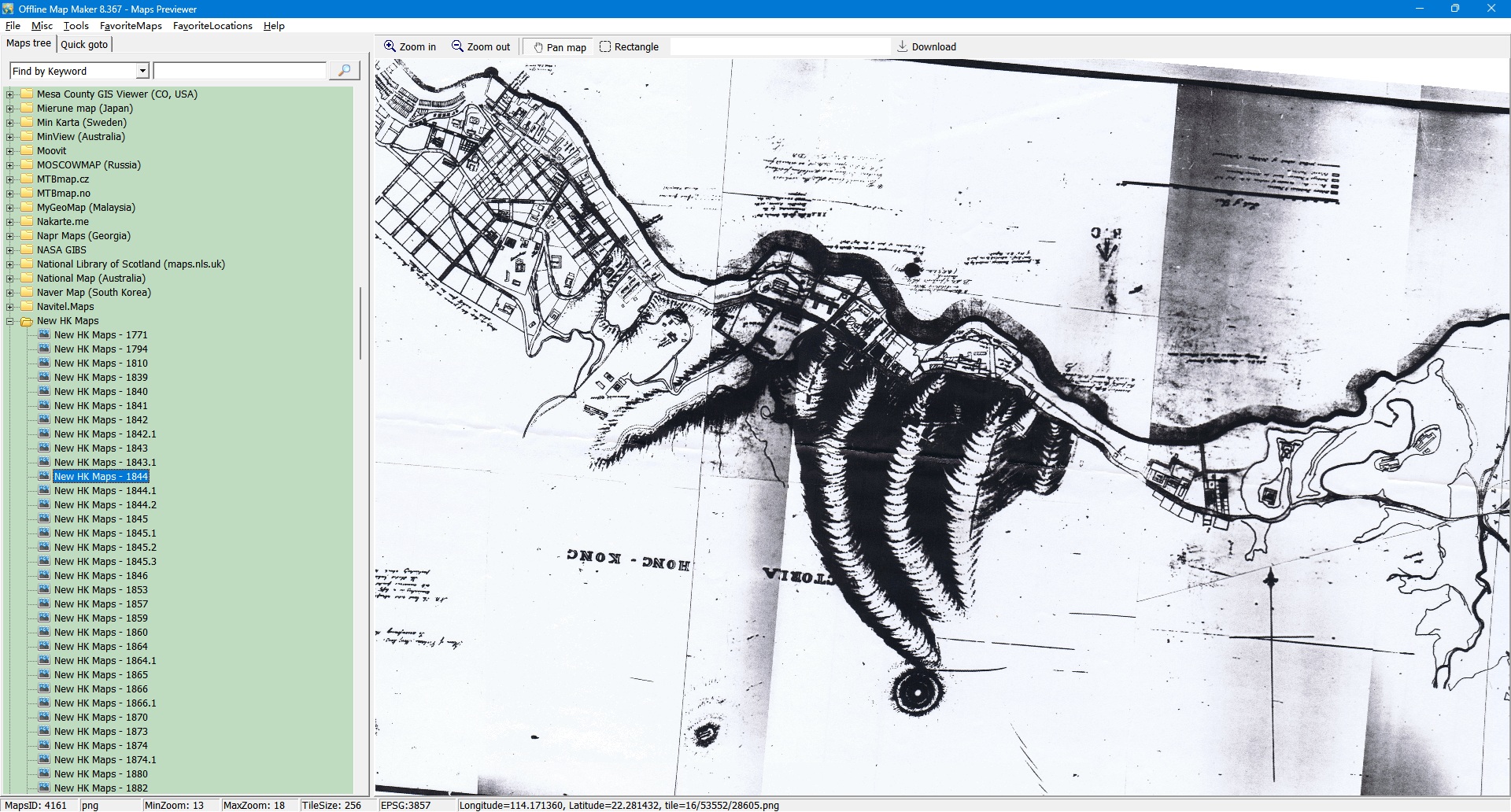Click the Zoom in magnifier icon
Screen dimensions: 1511x812
[x=390, y=46]
